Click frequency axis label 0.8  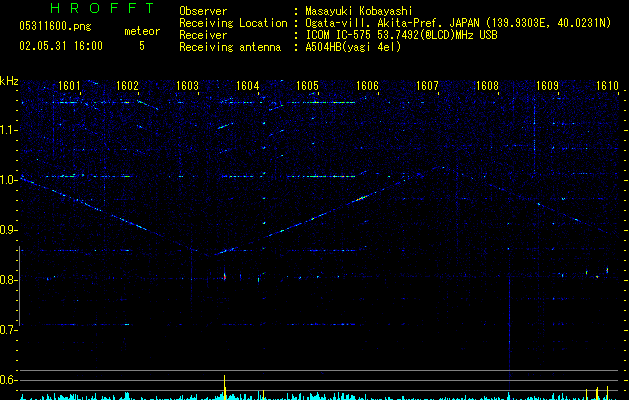pos(8,280)
